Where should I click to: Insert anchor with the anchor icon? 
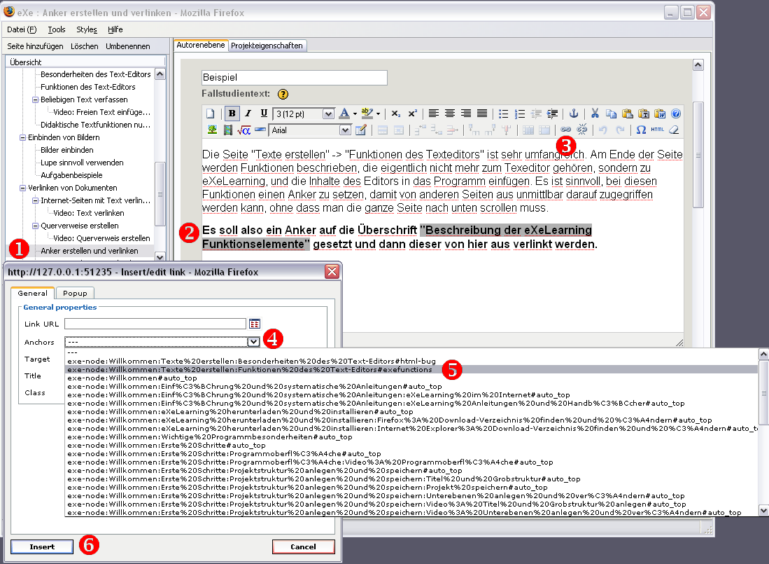pyautogui.click(x=573, y=114)
